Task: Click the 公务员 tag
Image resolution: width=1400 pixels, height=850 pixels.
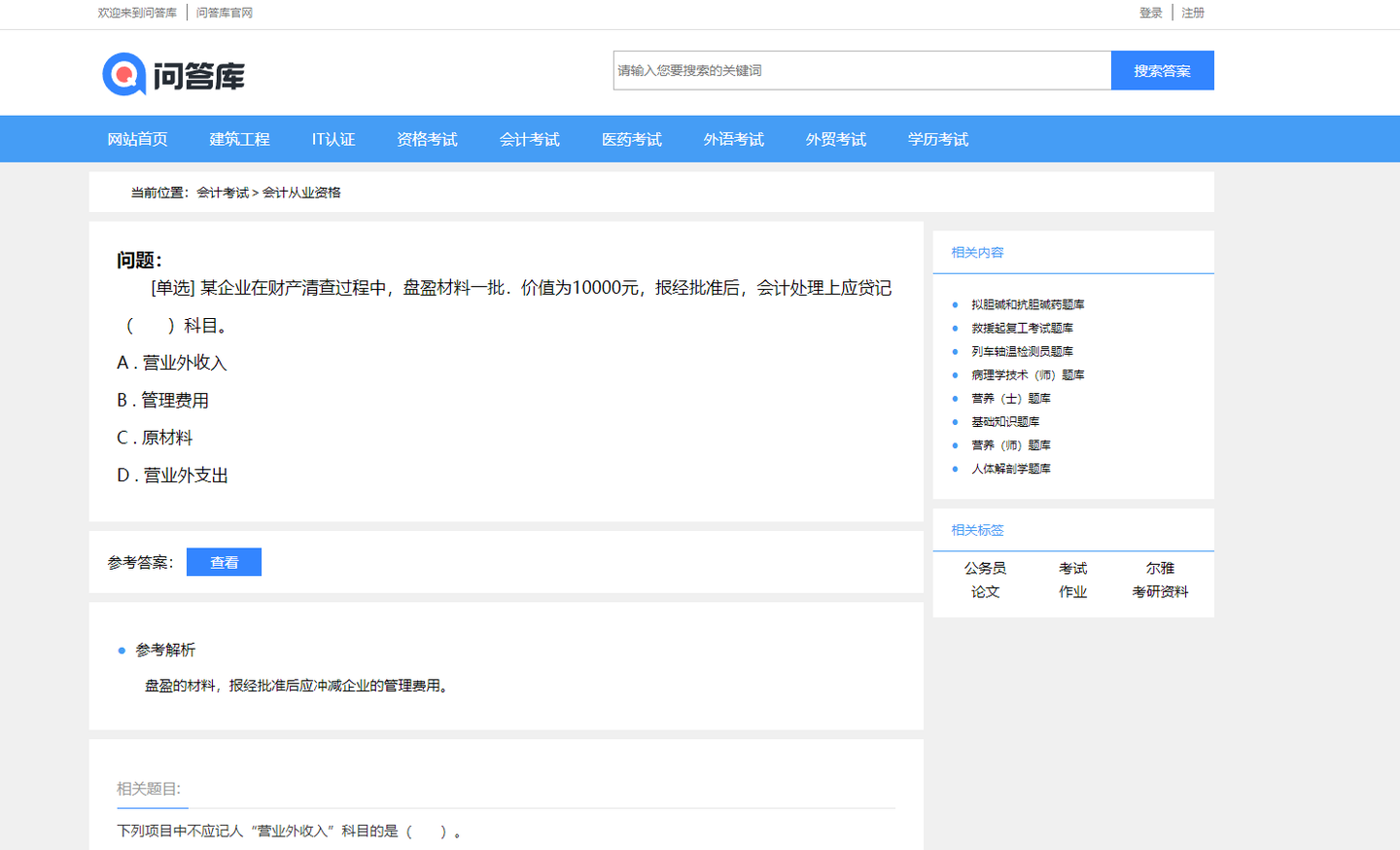Action: [x=985, y=568]
